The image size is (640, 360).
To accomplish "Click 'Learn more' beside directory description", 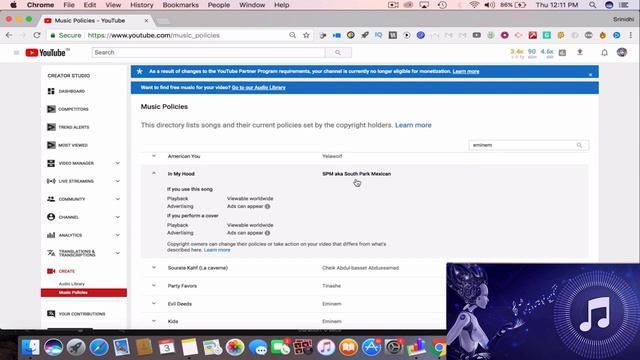I will (413, 125).
